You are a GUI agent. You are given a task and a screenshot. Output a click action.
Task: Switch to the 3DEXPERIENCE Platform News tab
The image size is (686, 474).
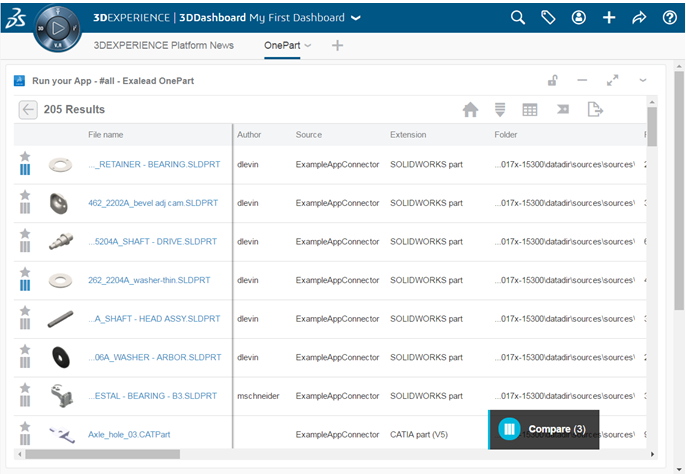164,45
